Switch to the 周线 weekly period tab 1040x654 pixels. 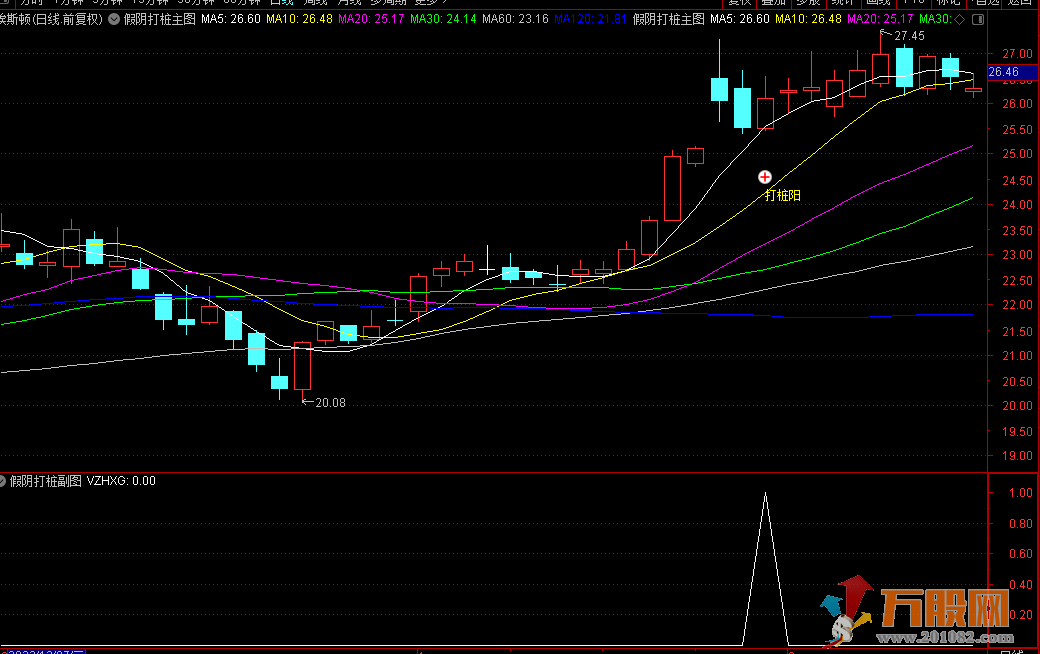[316, 2]
